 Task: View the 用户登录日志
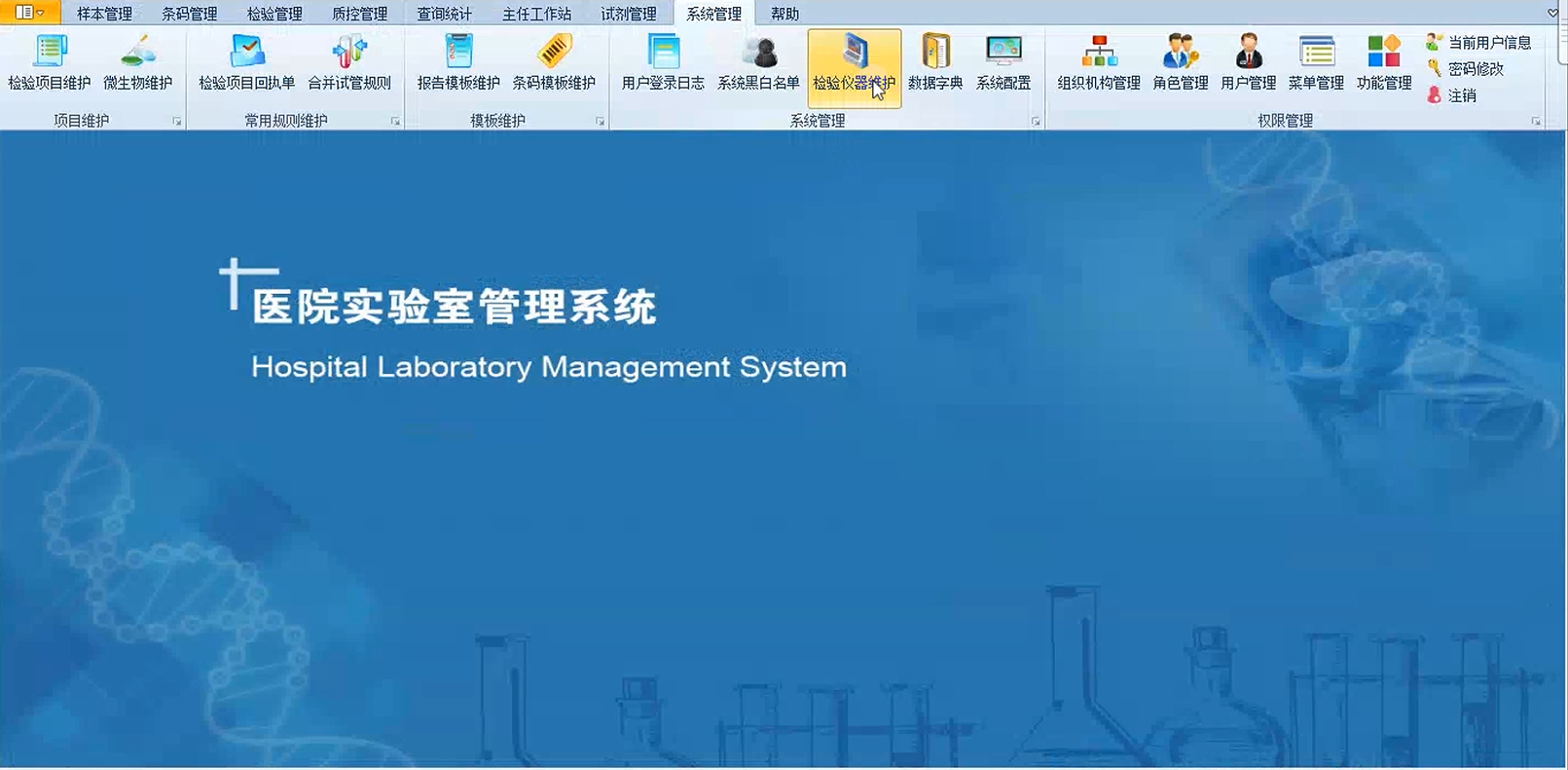tap(663, 64)
